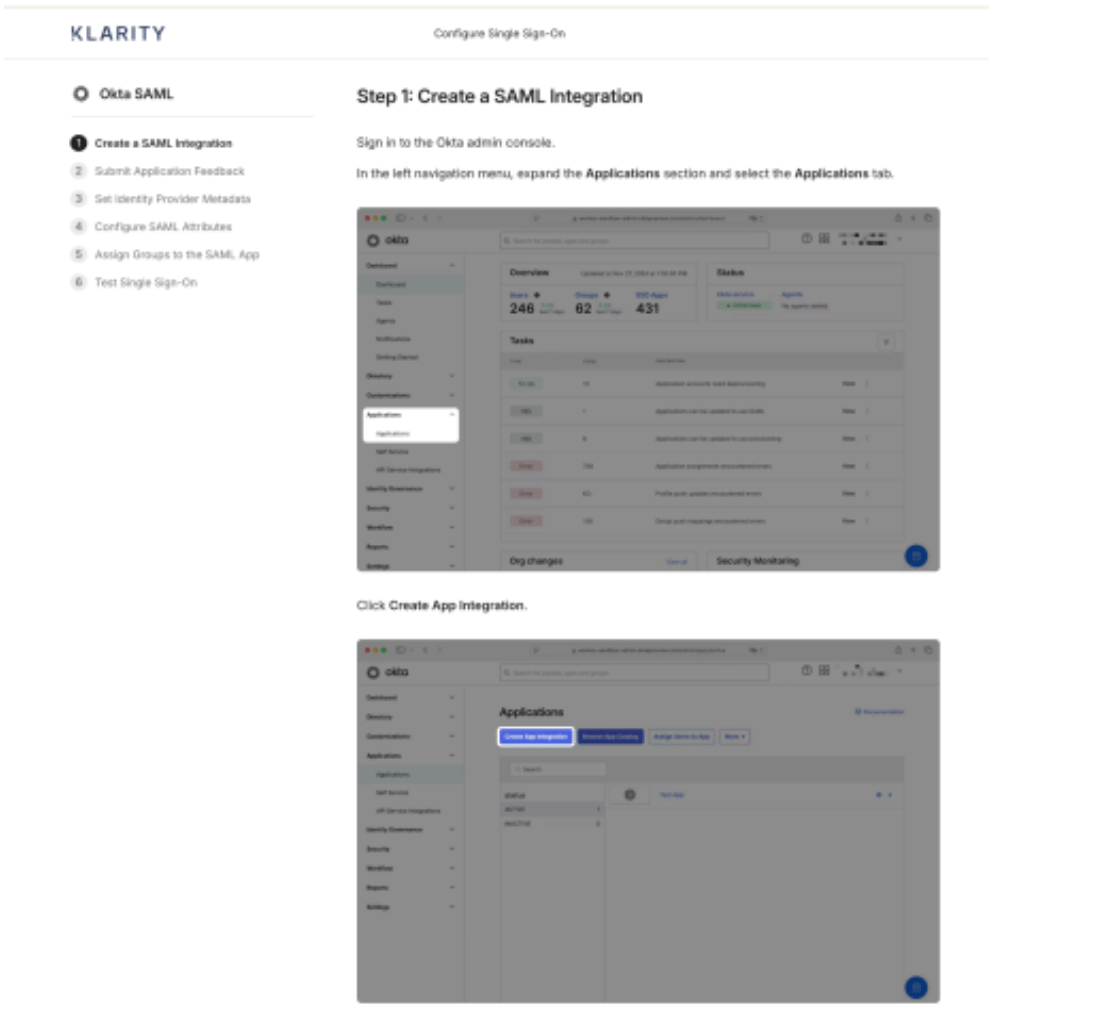Click the Okta SAML ring icon
Viewport: 1100px width, 1016px height.
(x=81, y=93)
